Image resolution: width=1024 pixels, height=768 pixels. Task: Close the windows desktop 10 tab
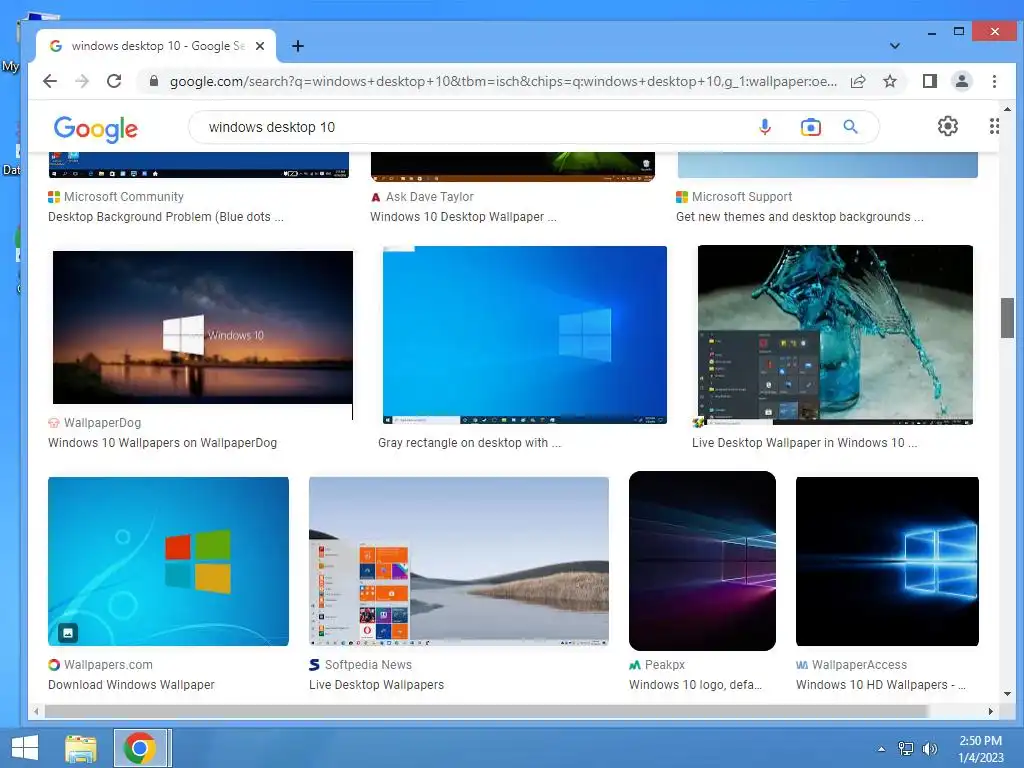(x=260, y=46)
